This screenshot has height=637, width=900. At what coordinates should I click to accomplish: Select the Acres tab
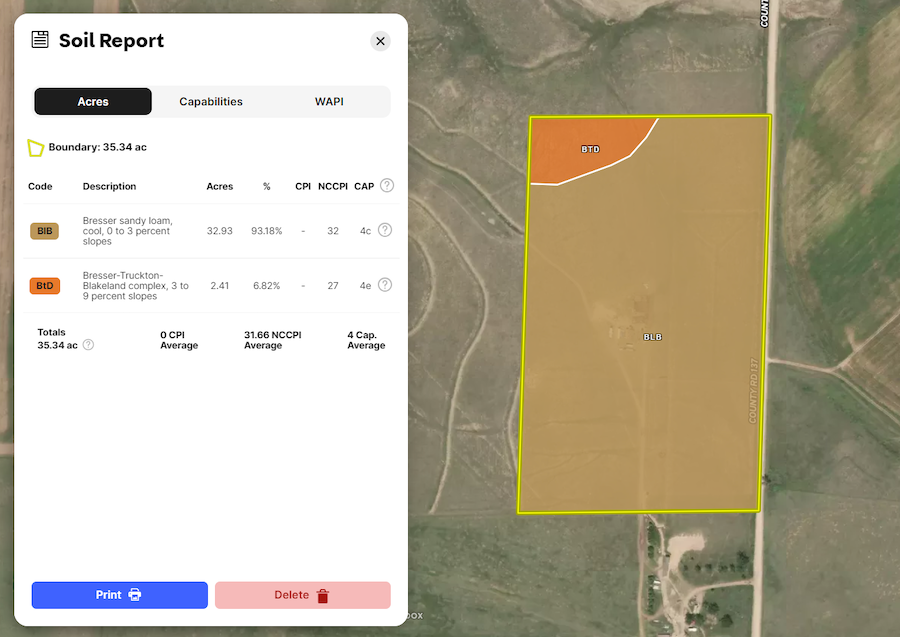[93, 102]
